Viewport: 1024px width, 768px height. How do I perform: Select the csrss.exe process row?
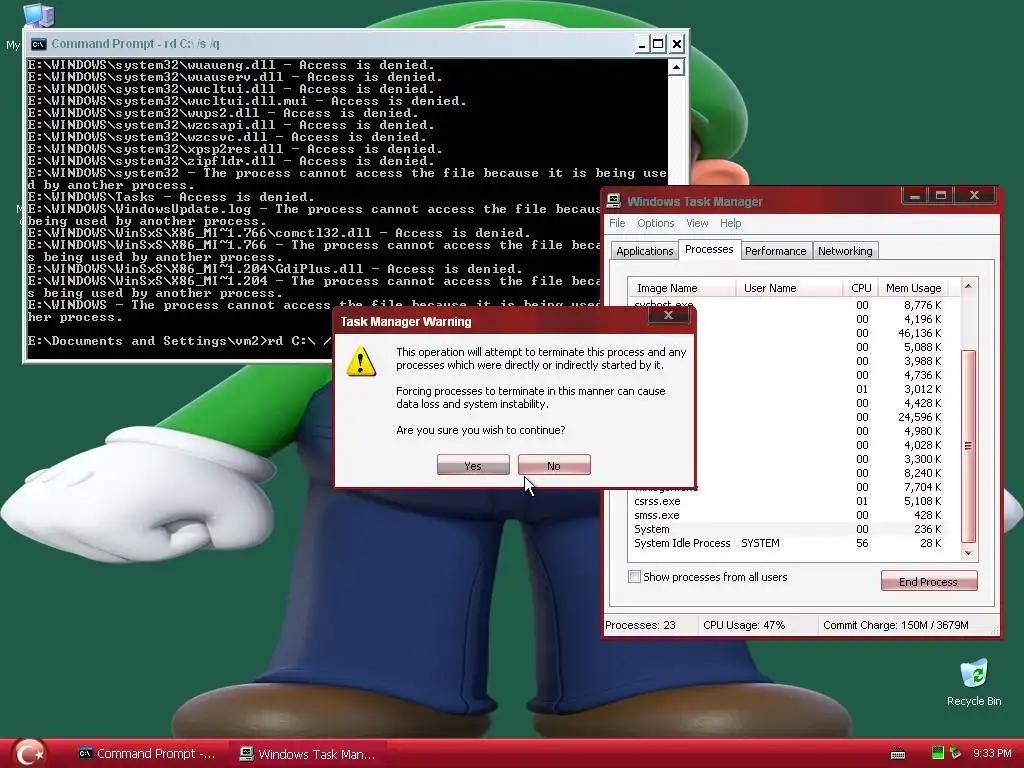point(793,502)
